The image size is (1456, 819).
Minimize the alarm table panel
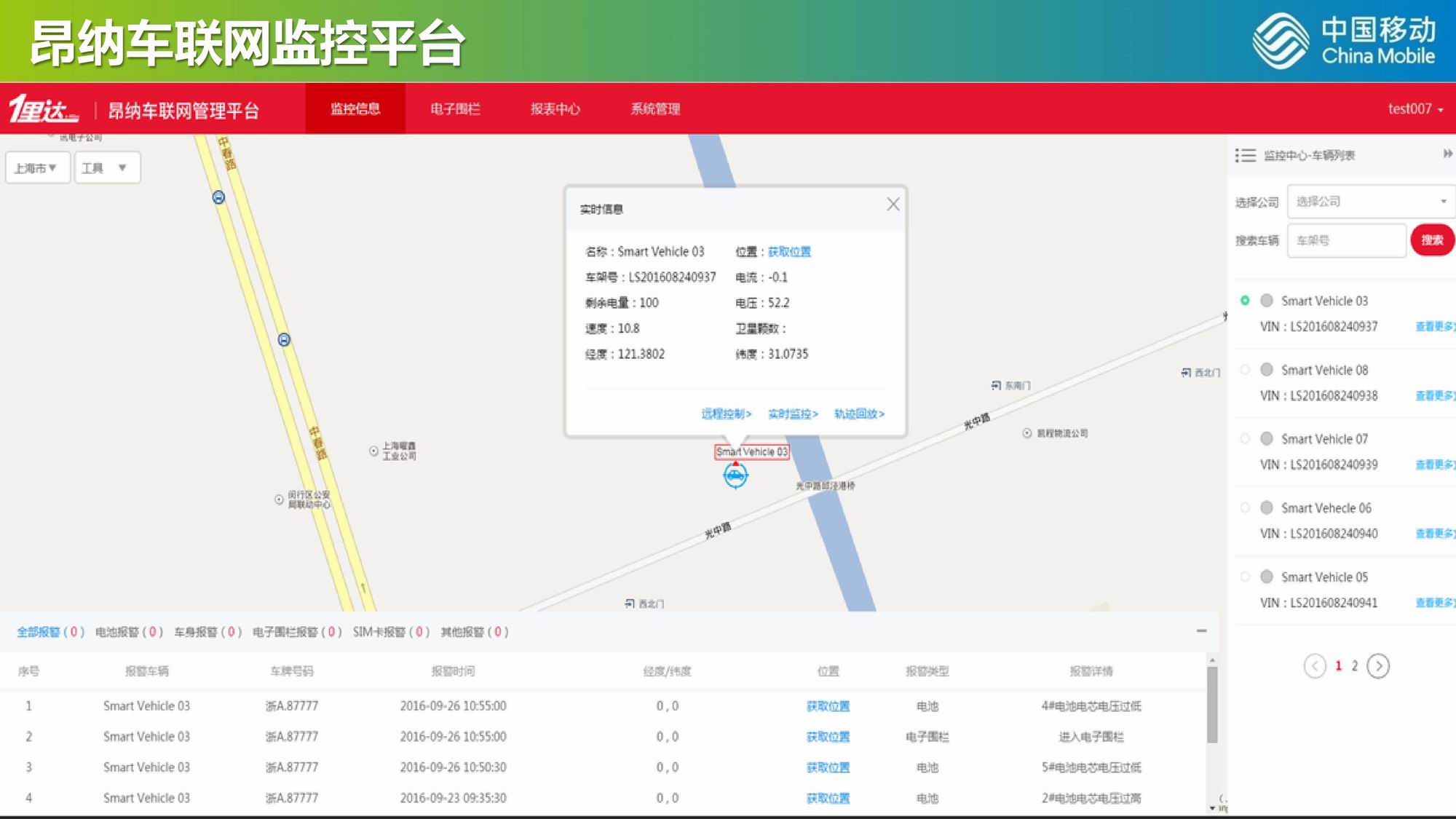[x=1201, y=631]
